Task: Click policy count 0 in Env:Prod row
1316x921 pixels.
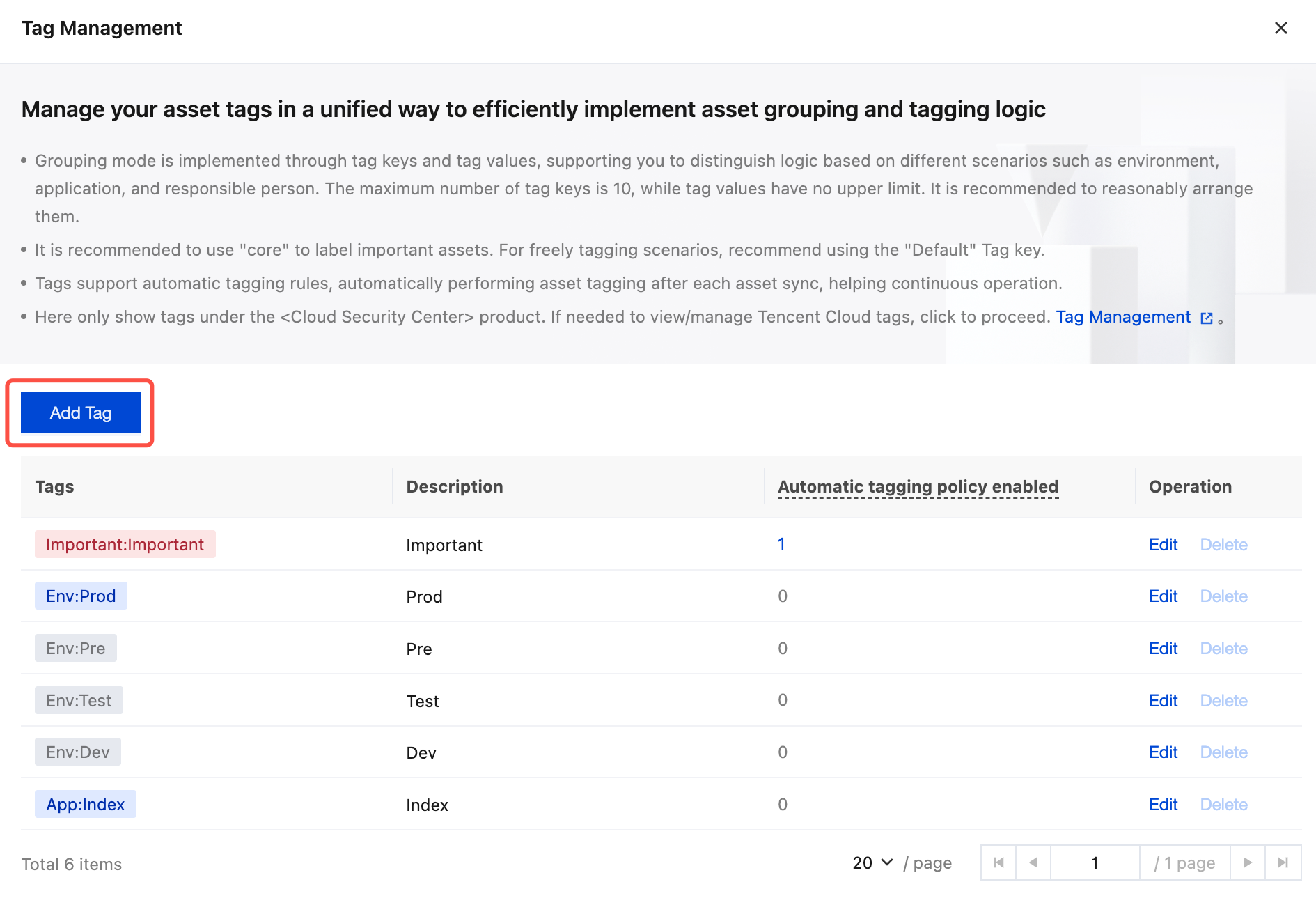Action: tap(783, 596)
